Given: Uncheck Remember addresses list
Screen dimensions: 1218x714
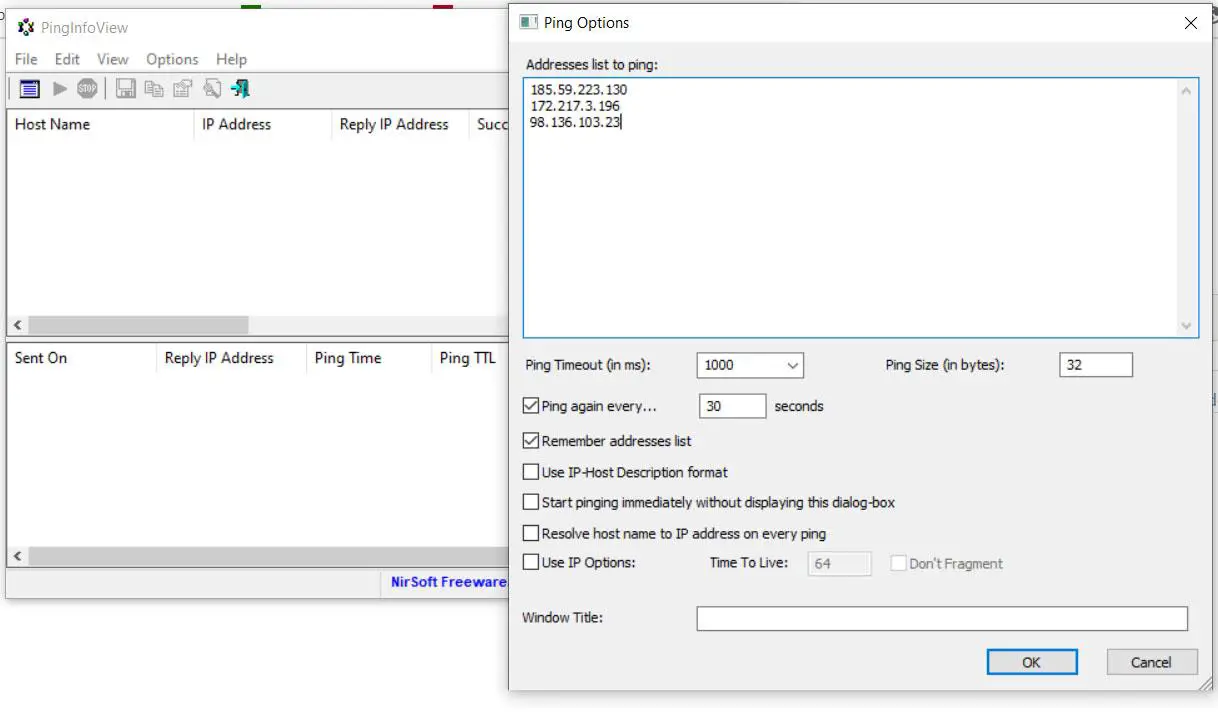Looking at the screenshot, I should pyautogui.click(x=531, y=440).
